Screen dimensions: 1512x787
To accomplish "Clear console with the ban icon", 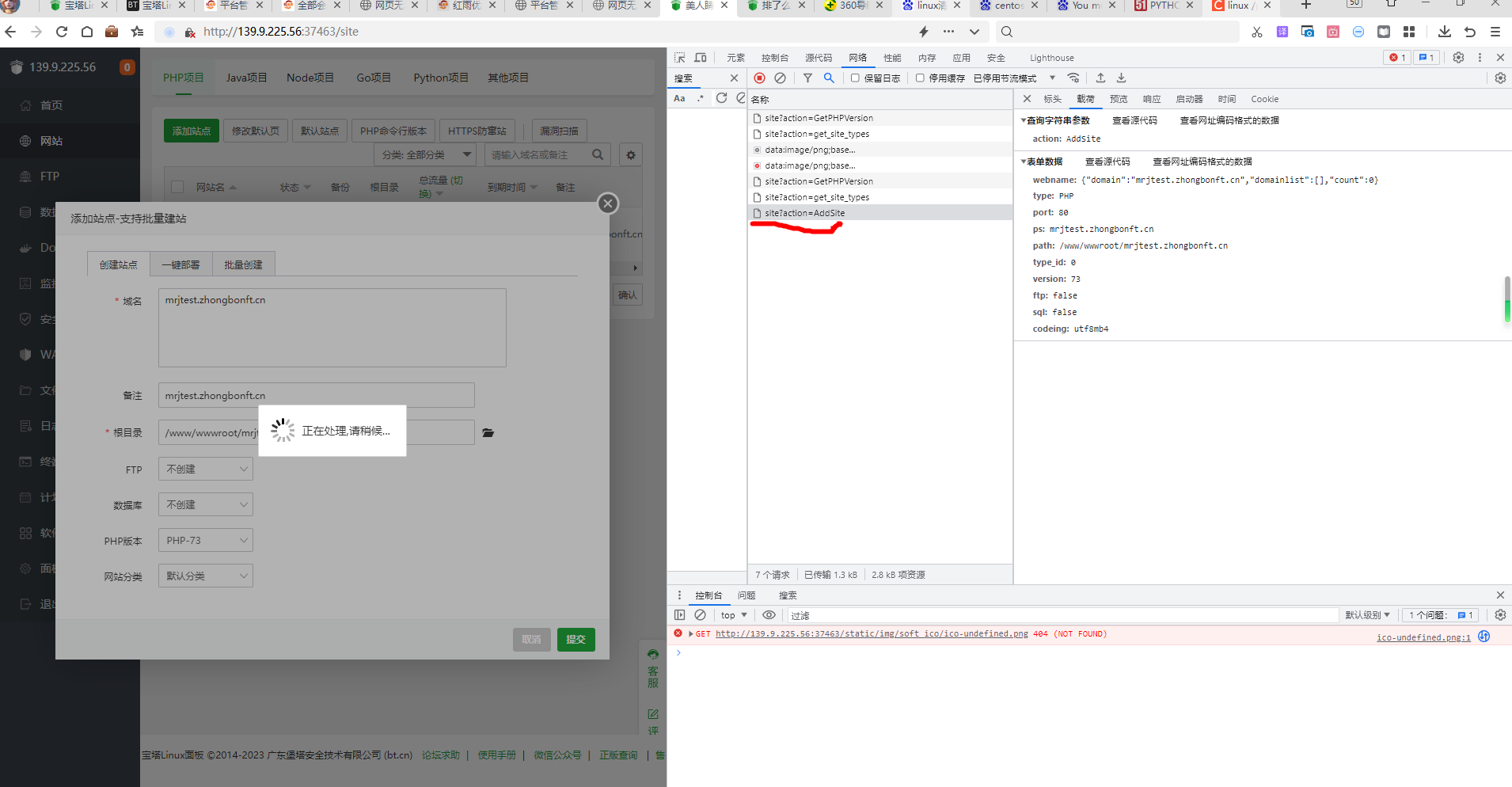I will (700, 615).
